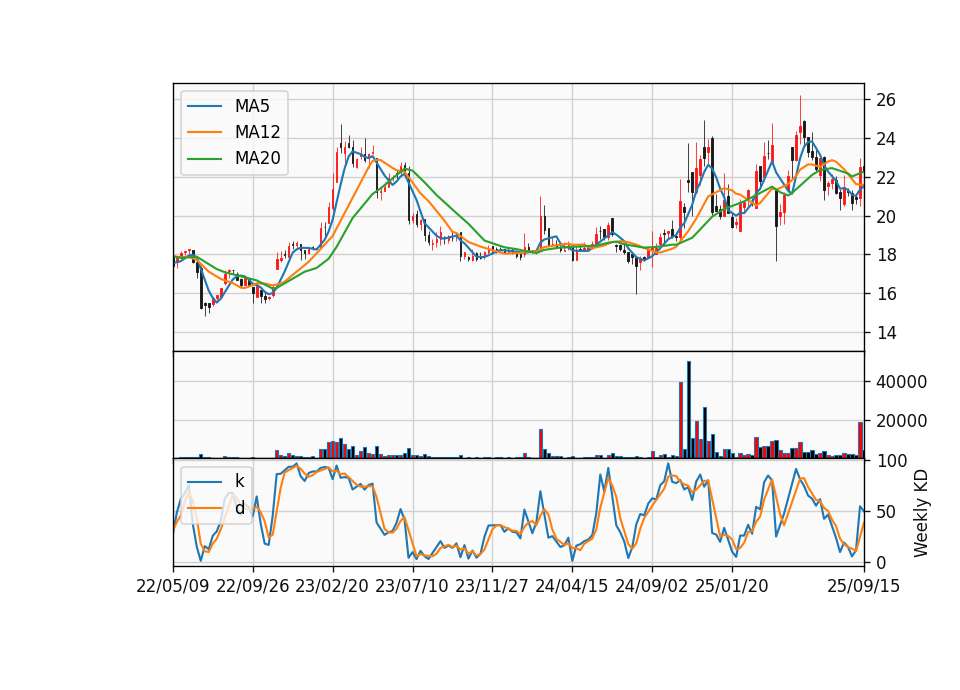
Task: Click the blue MA5 legend line sample
Action: (204, 106)
